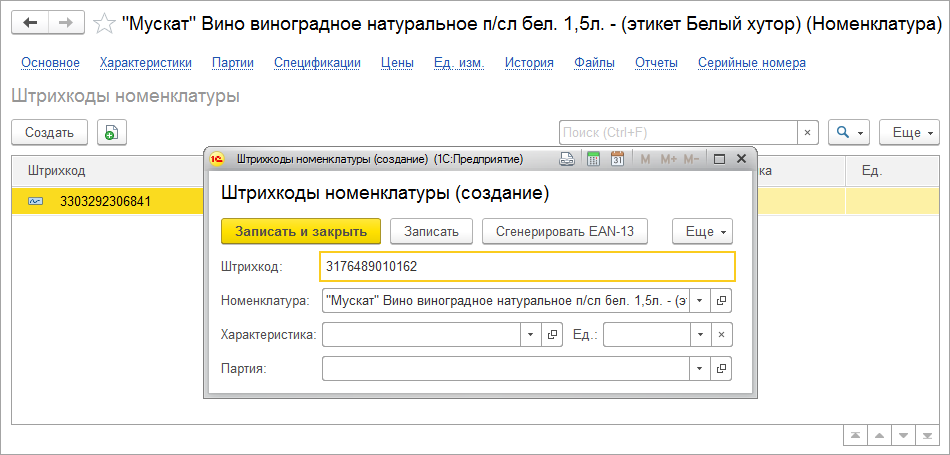Screen dimensions: 950x455
Task: Open the Ед. dropdown list
Action: pyautogui.click(x=699, y=335)
